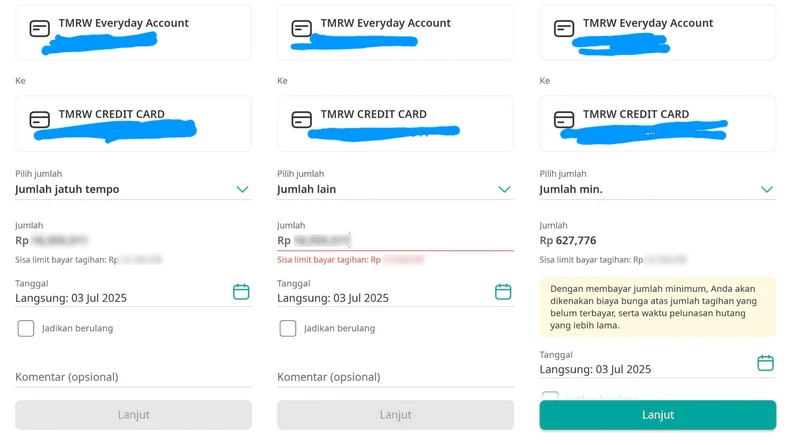Image resolution: width=791 pixels, height=445 pixels.
Task: Select TMRW Everyday Account card in middle panel
Action: [x=395, y=32]
